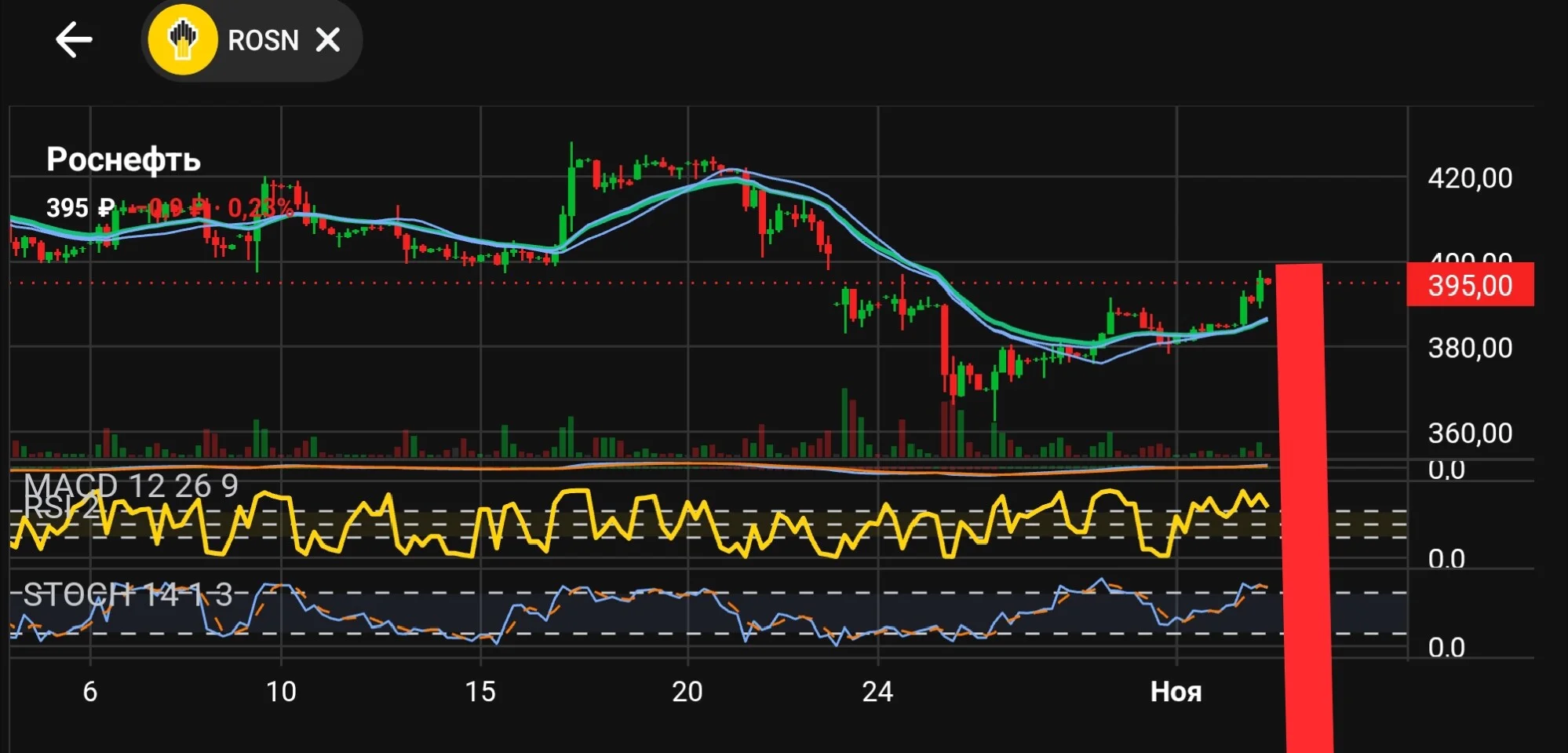Viewport: 1568px width, 753px height.
Task: Select the ROSN ticker label
Action: [x=263, y=40]
